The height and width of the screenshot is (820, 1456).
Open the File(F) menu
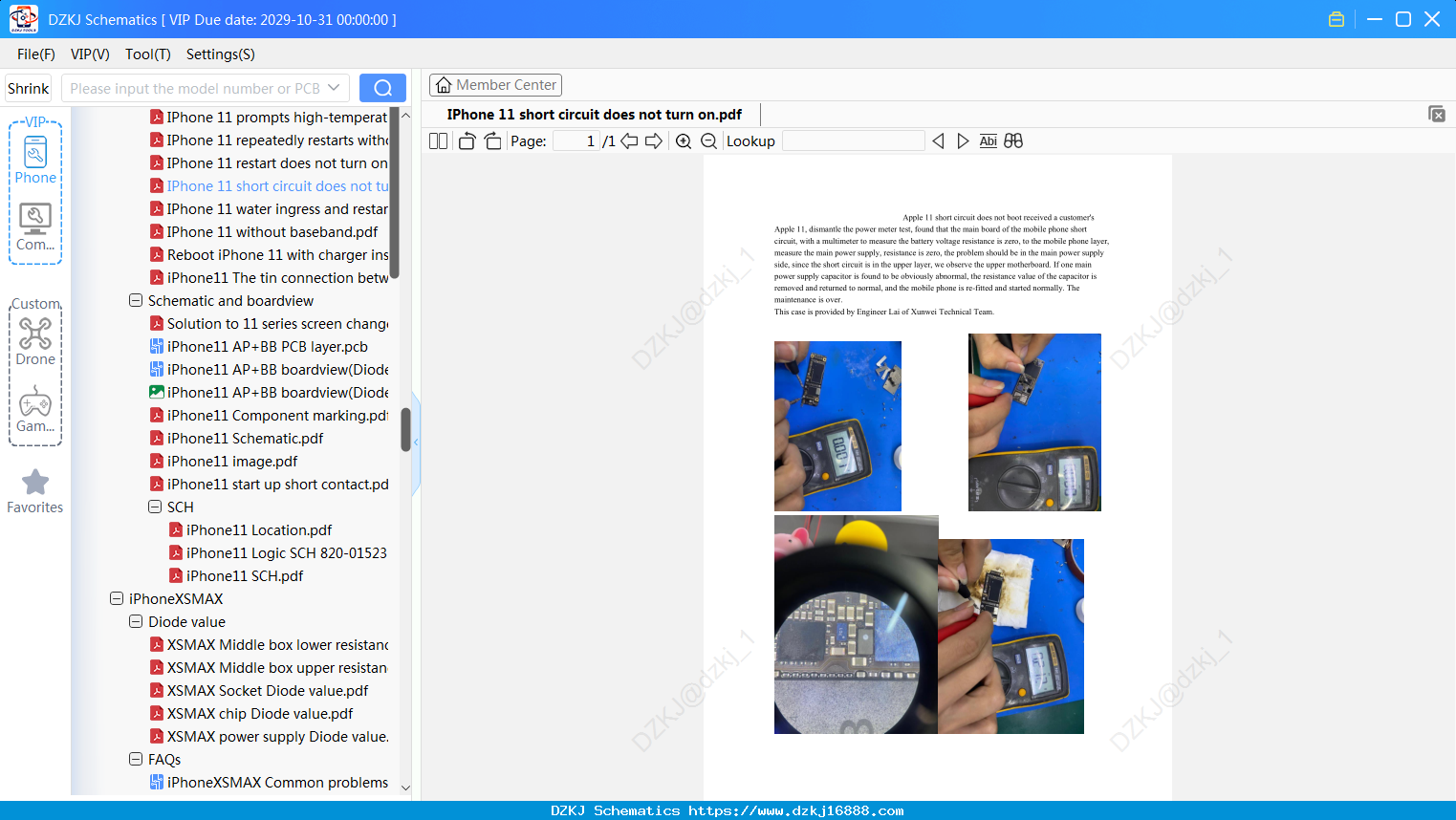36,54
